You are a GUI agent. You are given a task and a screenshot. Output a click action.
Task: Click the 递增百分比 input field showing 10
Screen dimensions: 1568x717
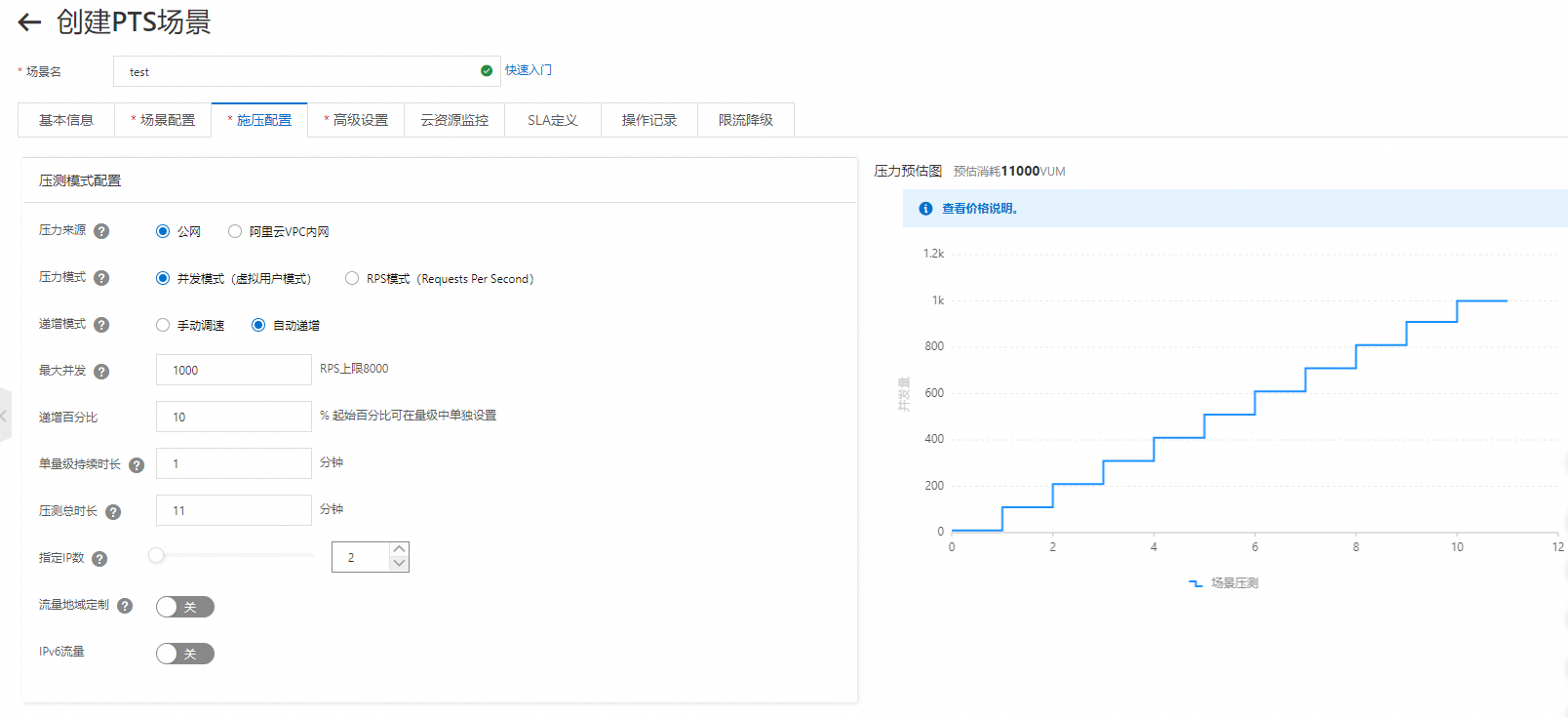(234, 417)
